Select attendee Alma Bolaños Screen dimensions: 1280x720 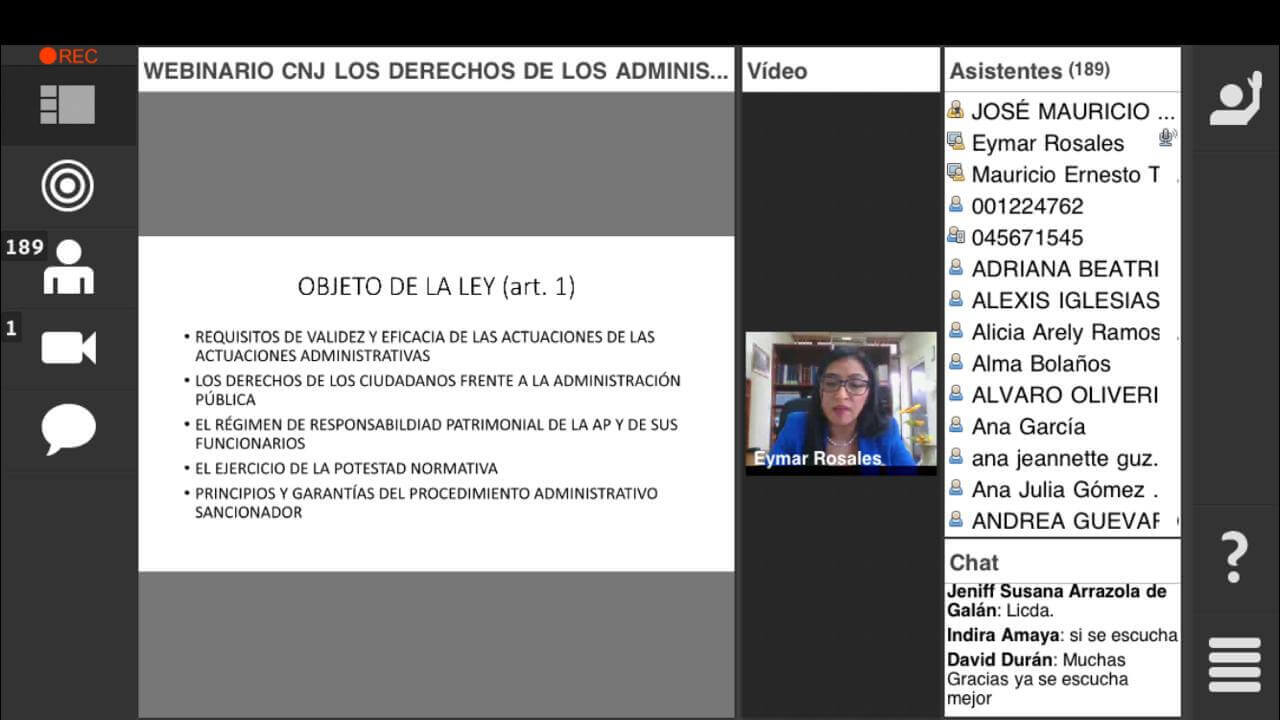tap(1062, 363)
